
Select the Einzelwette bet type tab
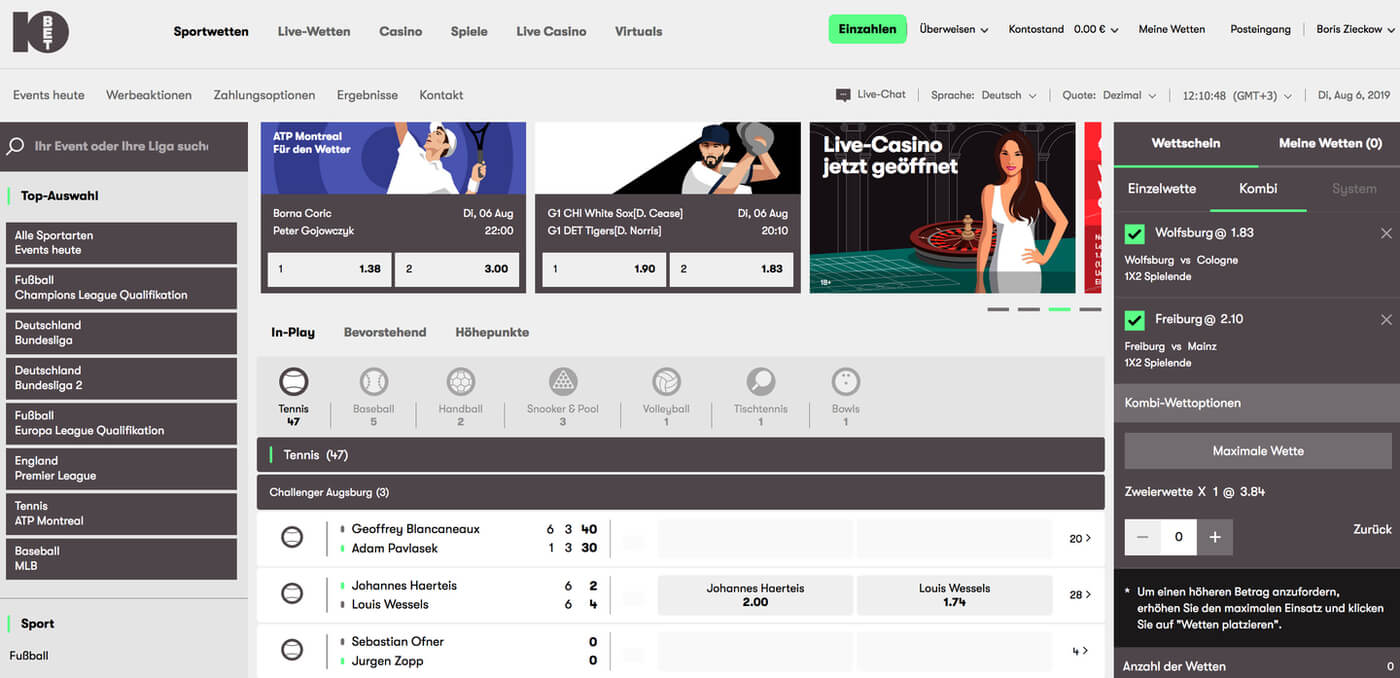tap(1162, 188)
